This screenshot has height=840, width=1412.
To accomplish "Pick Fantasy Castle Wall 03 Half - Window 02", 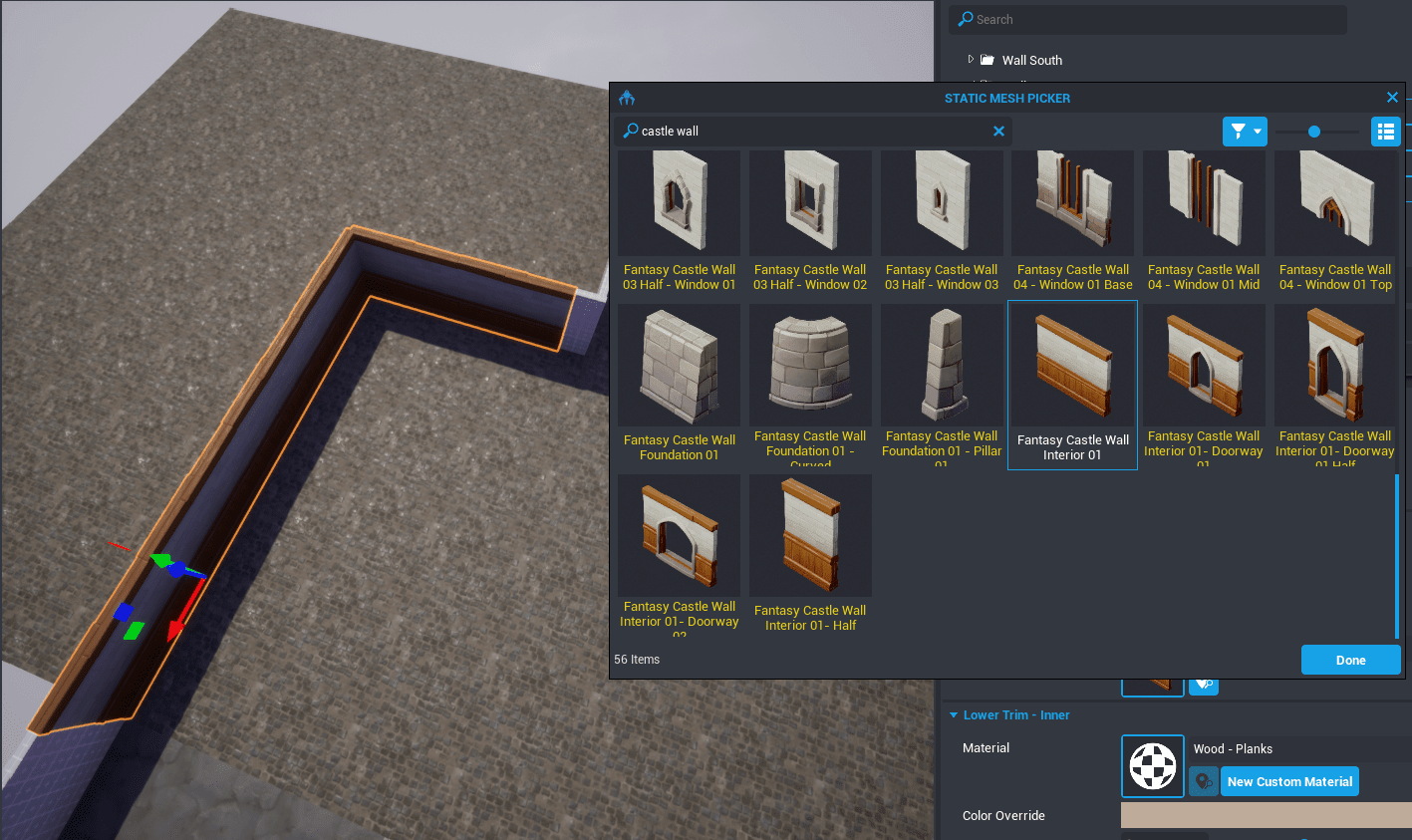I will point(810,221).
